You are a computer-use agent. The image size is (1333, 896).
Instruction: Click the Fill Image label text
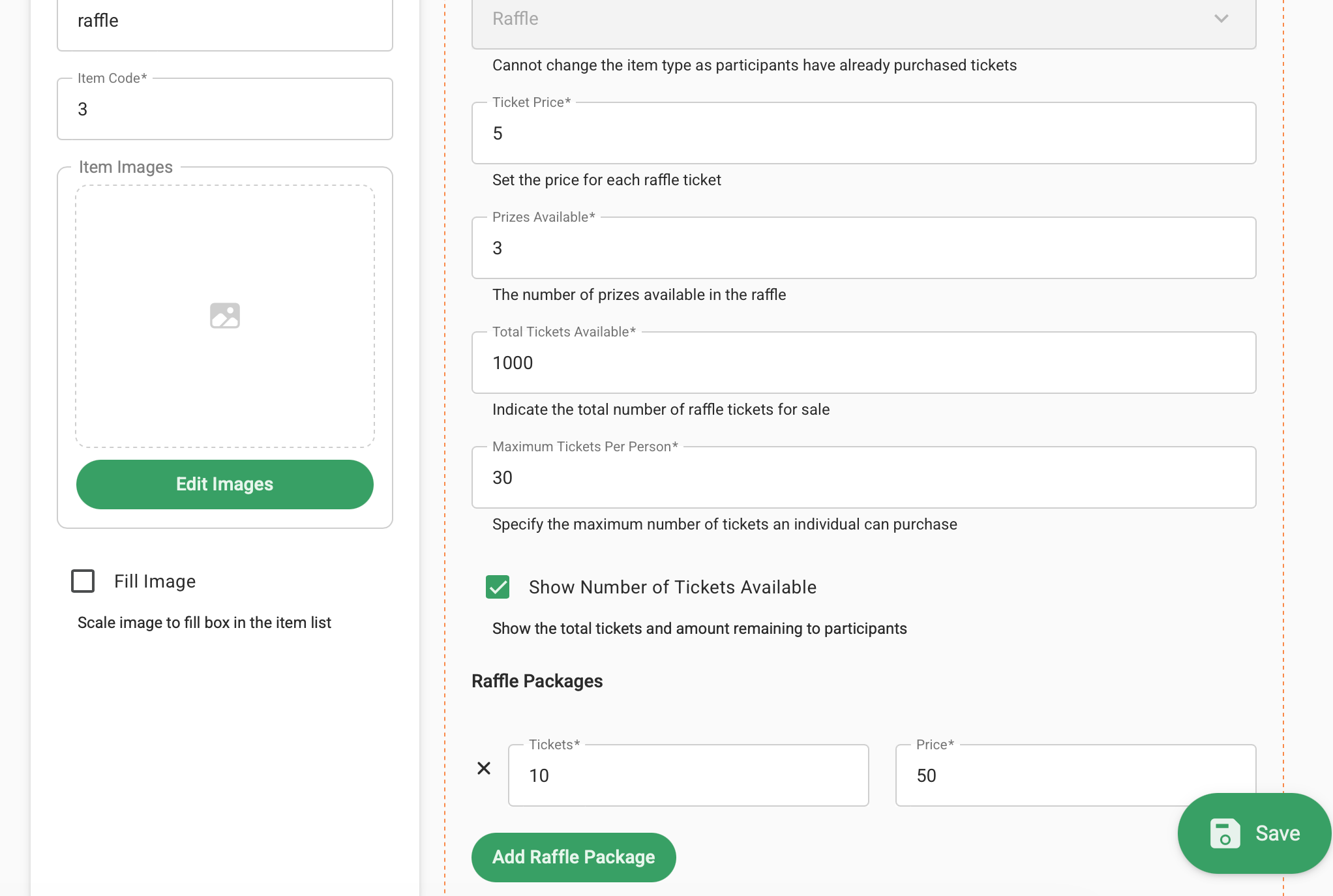[x=155, y=581]
